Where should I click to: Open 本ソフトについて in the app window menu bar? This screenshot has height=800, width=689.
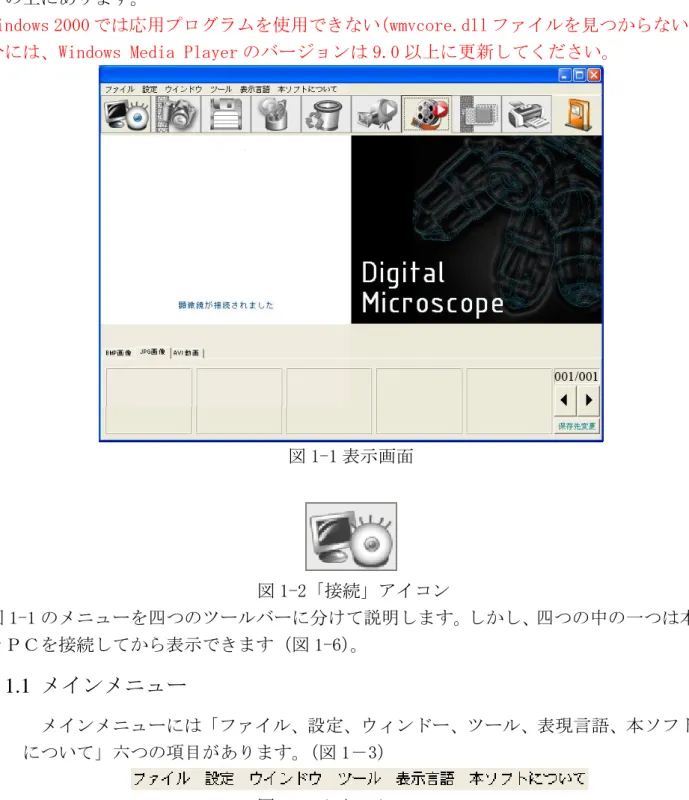[x=307, y=89]
